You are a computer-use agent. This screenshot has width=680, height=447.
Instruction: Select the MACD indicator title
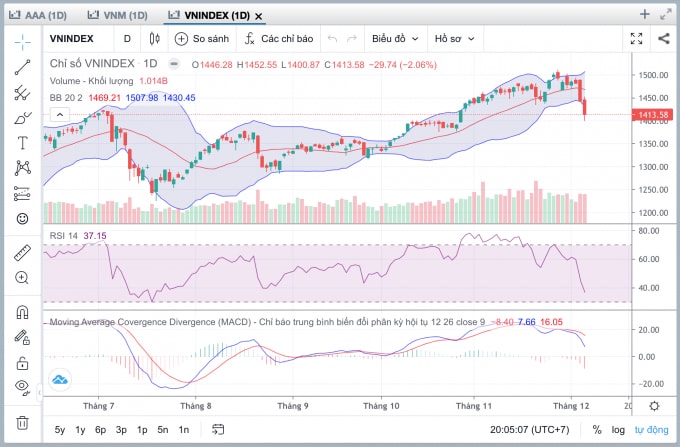(267, 322)
